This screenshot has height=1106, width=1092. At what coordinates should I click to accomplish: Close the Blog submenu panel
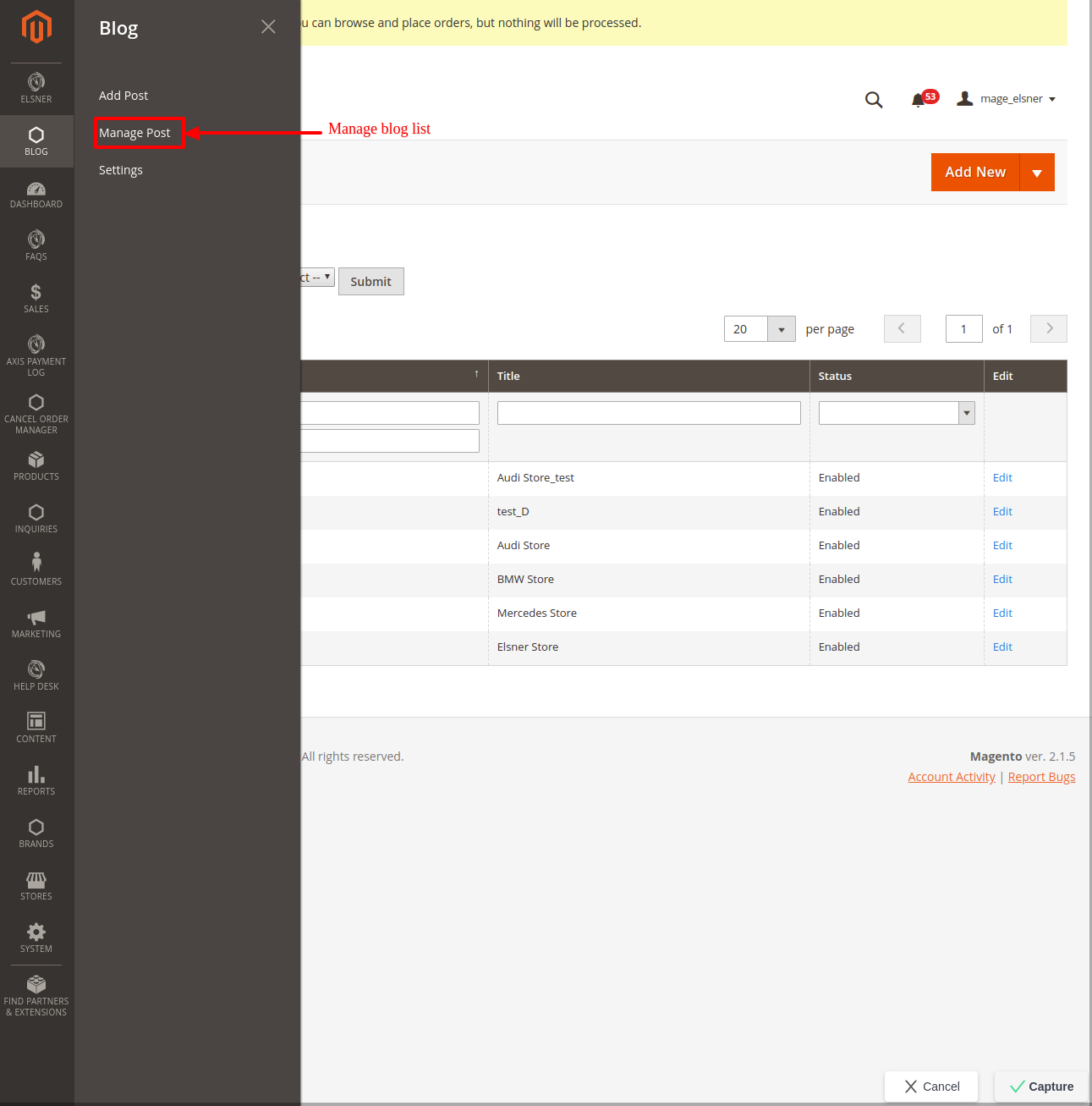pyautogui.click(x=268, y=27)
